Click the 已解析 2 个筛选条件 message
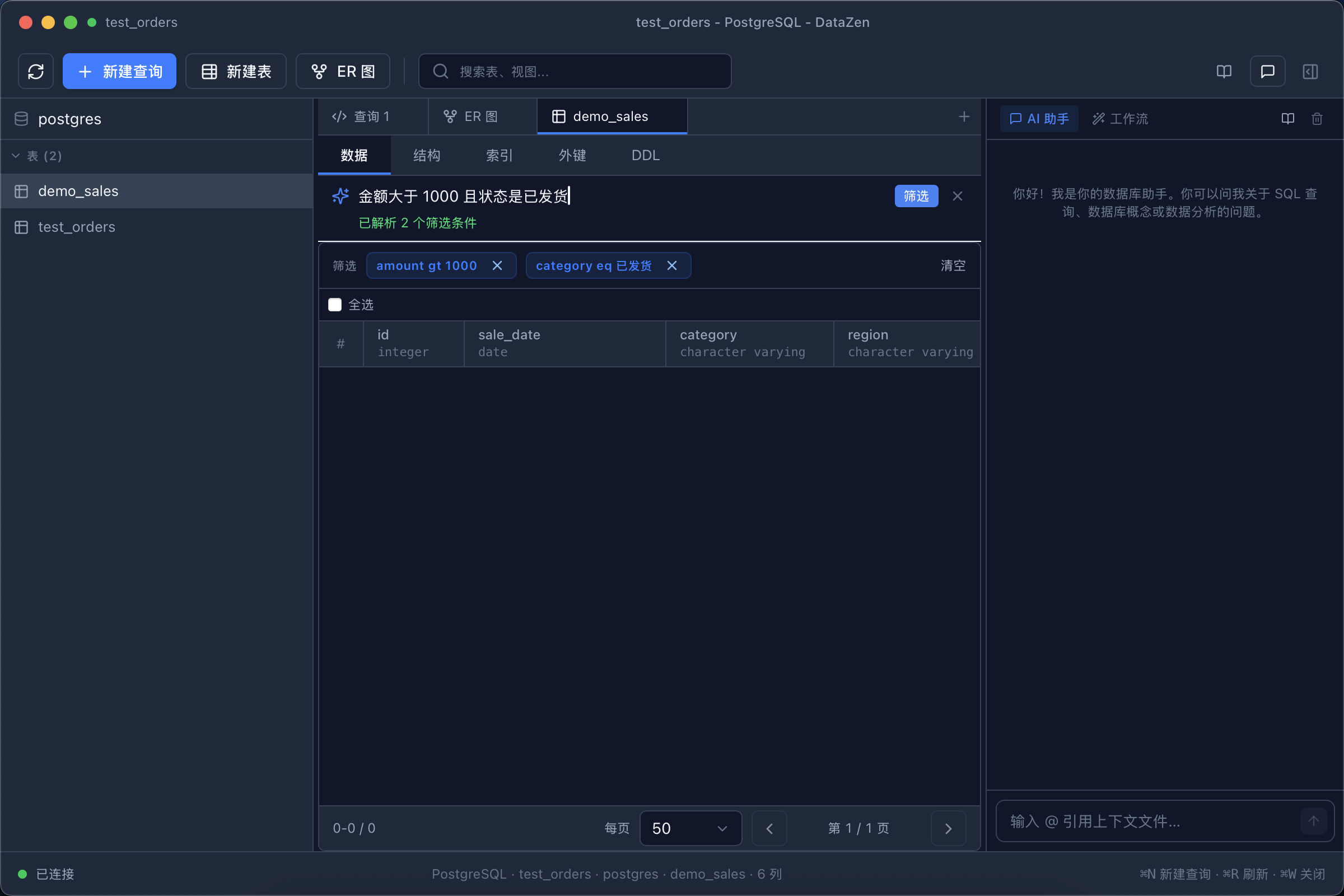 (x=417, y=223)
